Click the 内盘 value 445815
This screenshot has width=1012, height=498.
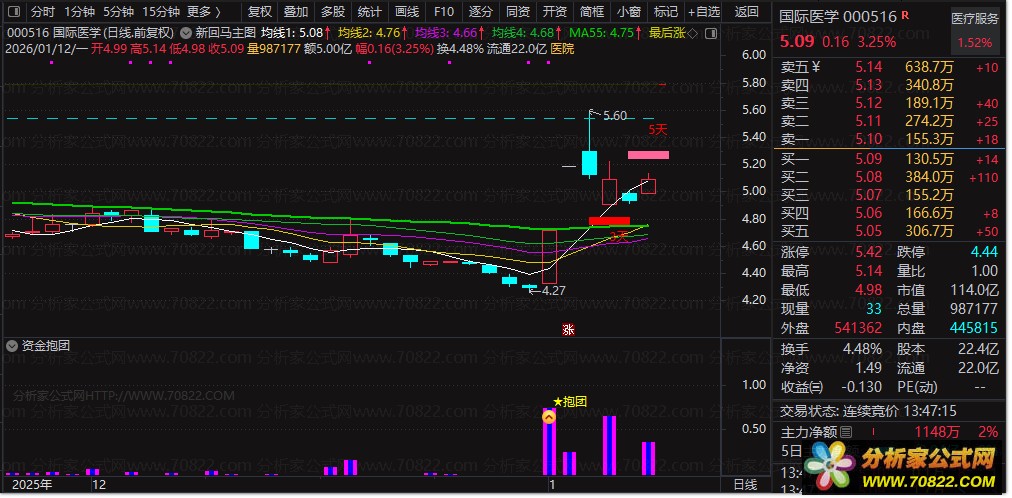[x=974, y=328]
